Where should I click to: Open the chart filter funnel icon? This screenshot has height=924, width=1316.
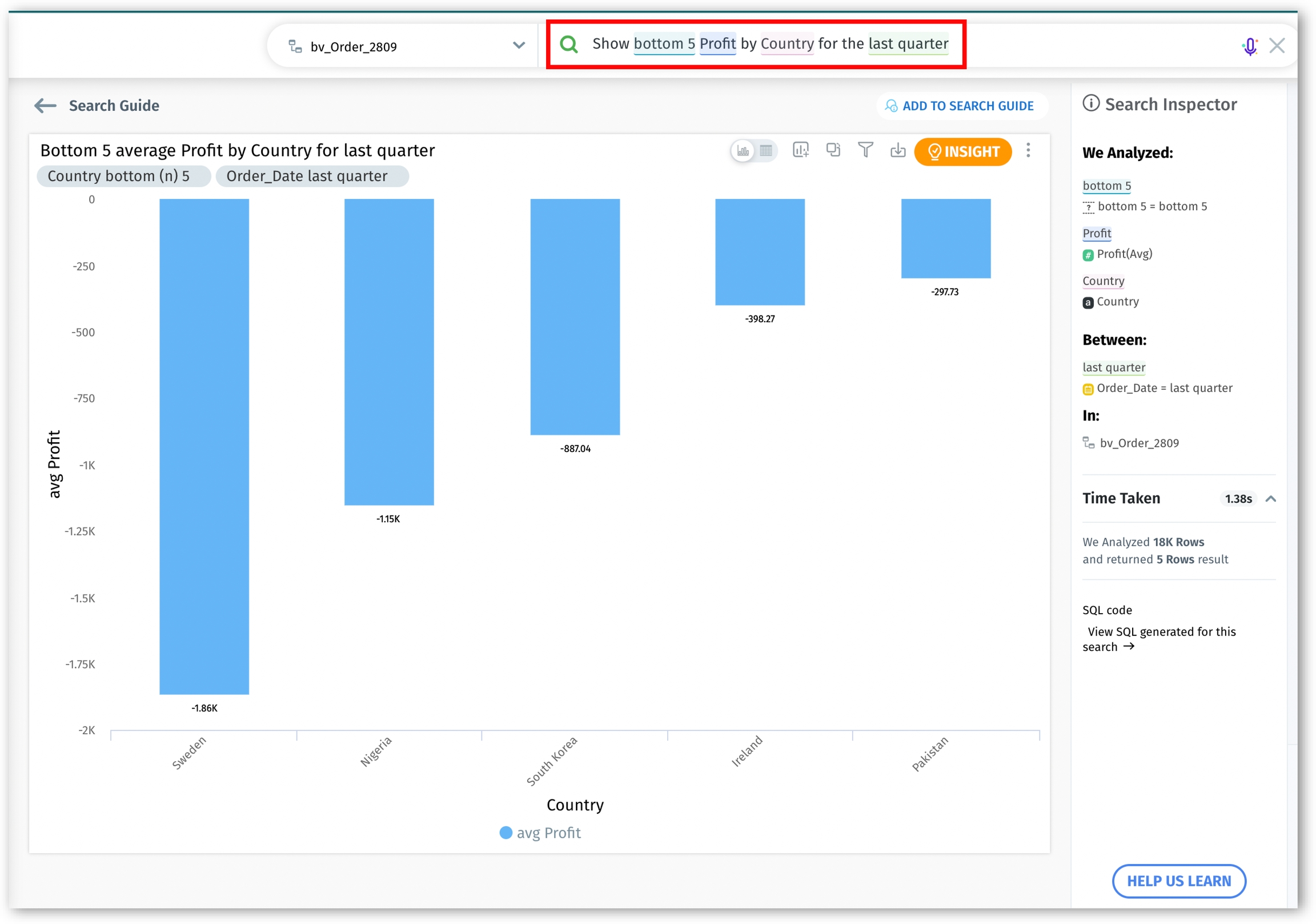[865, 150]
